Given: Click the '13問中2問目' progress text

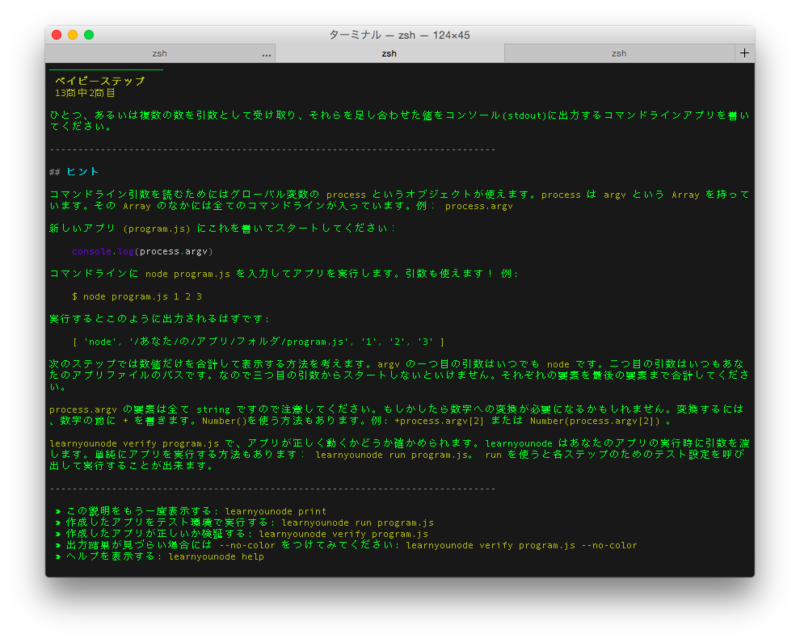Looking at the screenshot, I should tap(85, 92).
